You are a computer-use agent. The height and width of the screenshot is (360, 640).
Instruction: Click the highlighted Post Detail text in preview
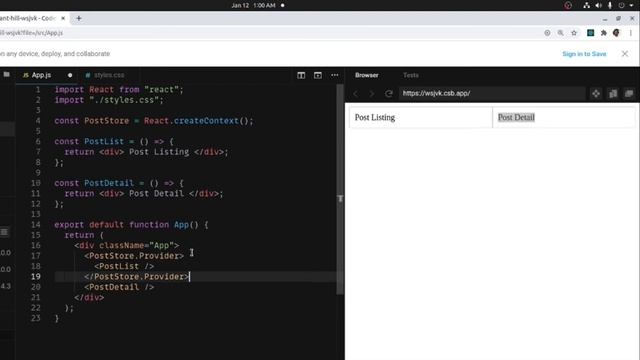(516, 118)
